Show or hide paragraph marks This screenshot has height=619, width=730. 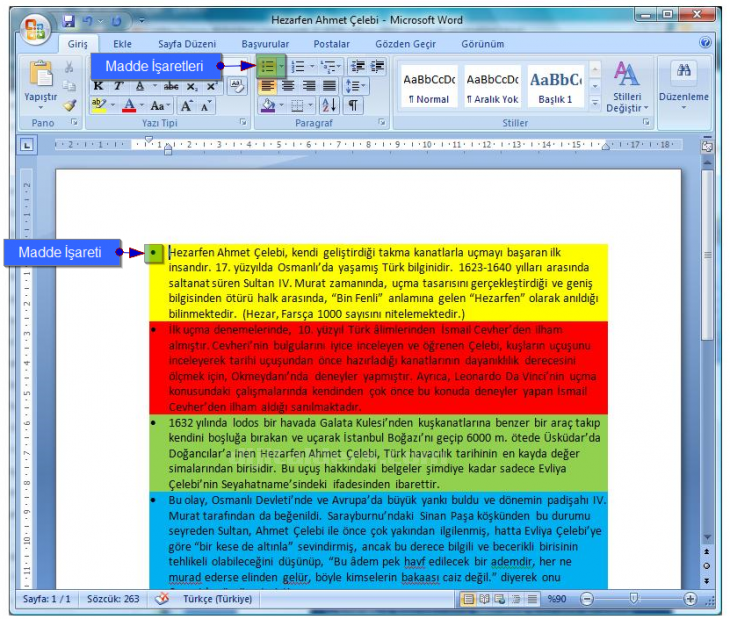click(353, 106)
